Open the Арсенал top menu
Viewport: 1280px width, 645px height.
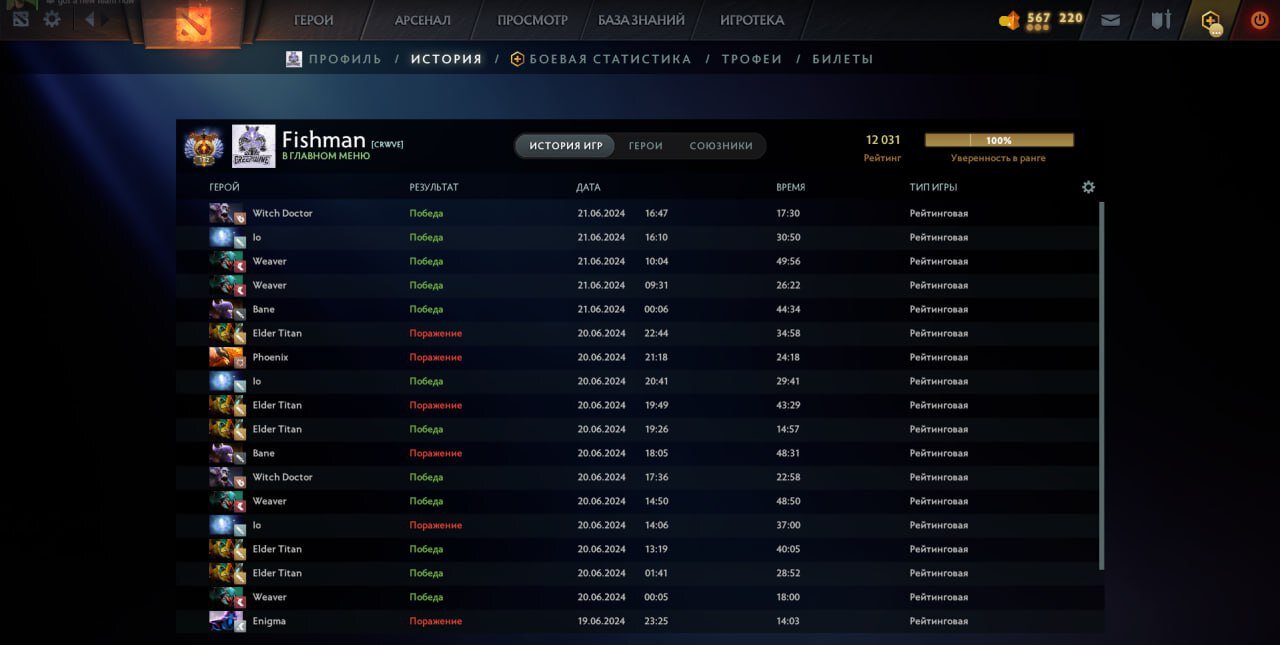422,20
